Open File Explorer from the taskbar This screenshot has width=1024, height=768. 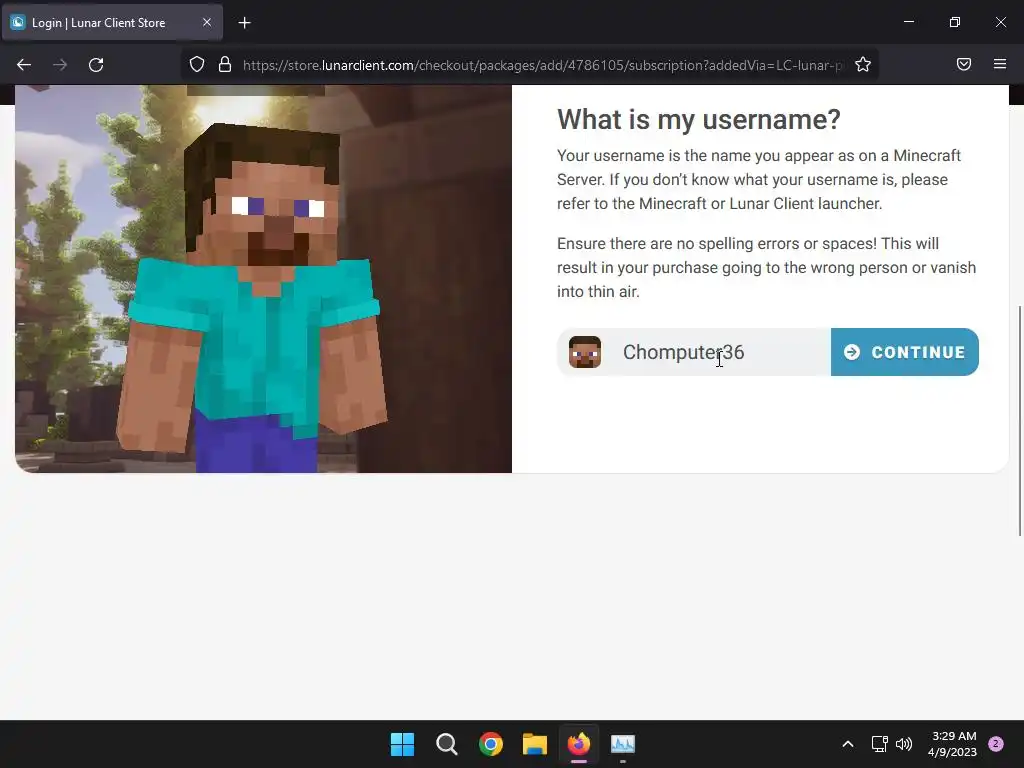click(x=535, y=744)
